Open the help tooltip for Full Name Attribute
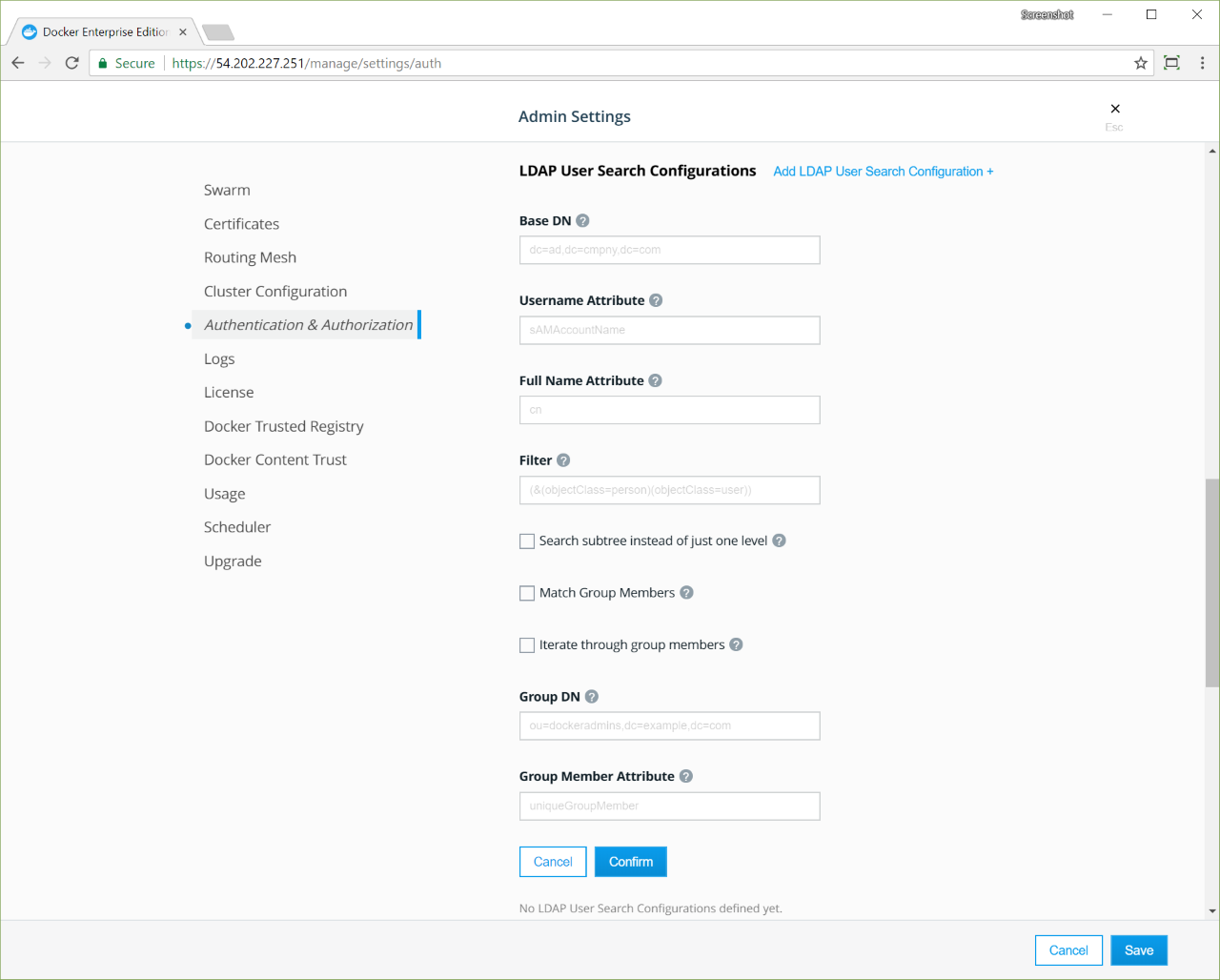The image size is (1220, 980). [x=655, y=380]
